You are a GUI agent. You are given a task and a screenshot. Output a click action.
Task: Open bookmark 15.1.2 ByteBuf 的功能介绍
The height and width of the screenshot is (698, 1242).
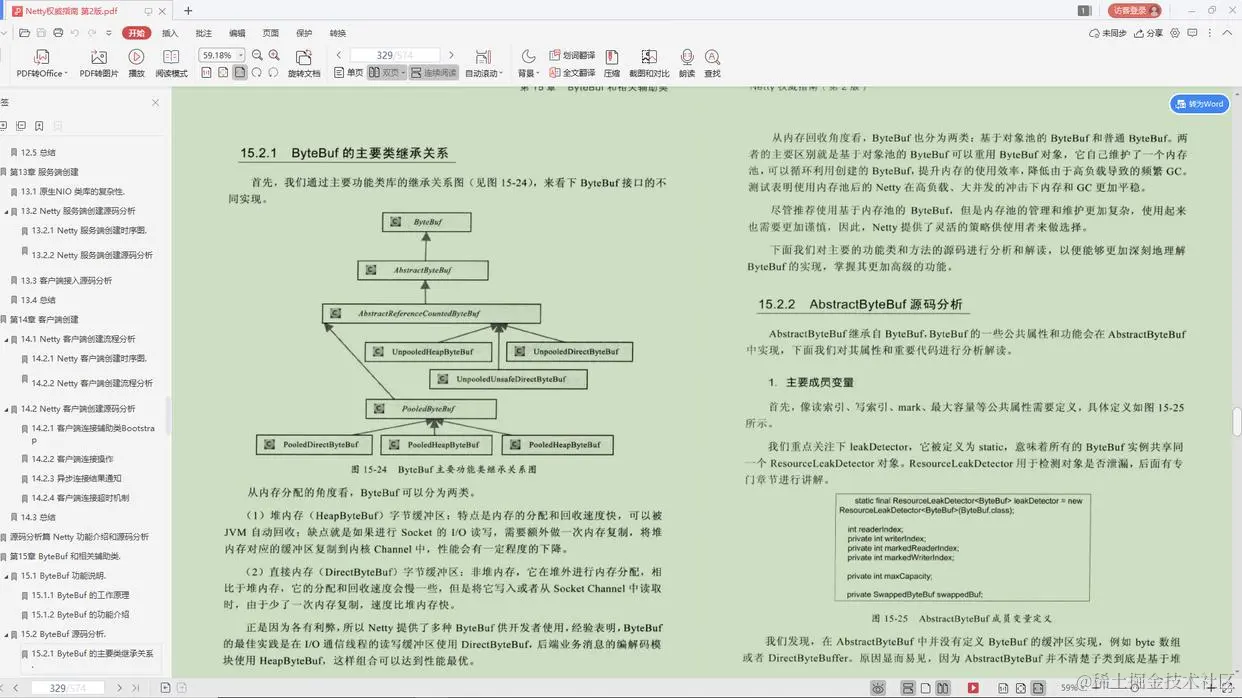(80, 615)
